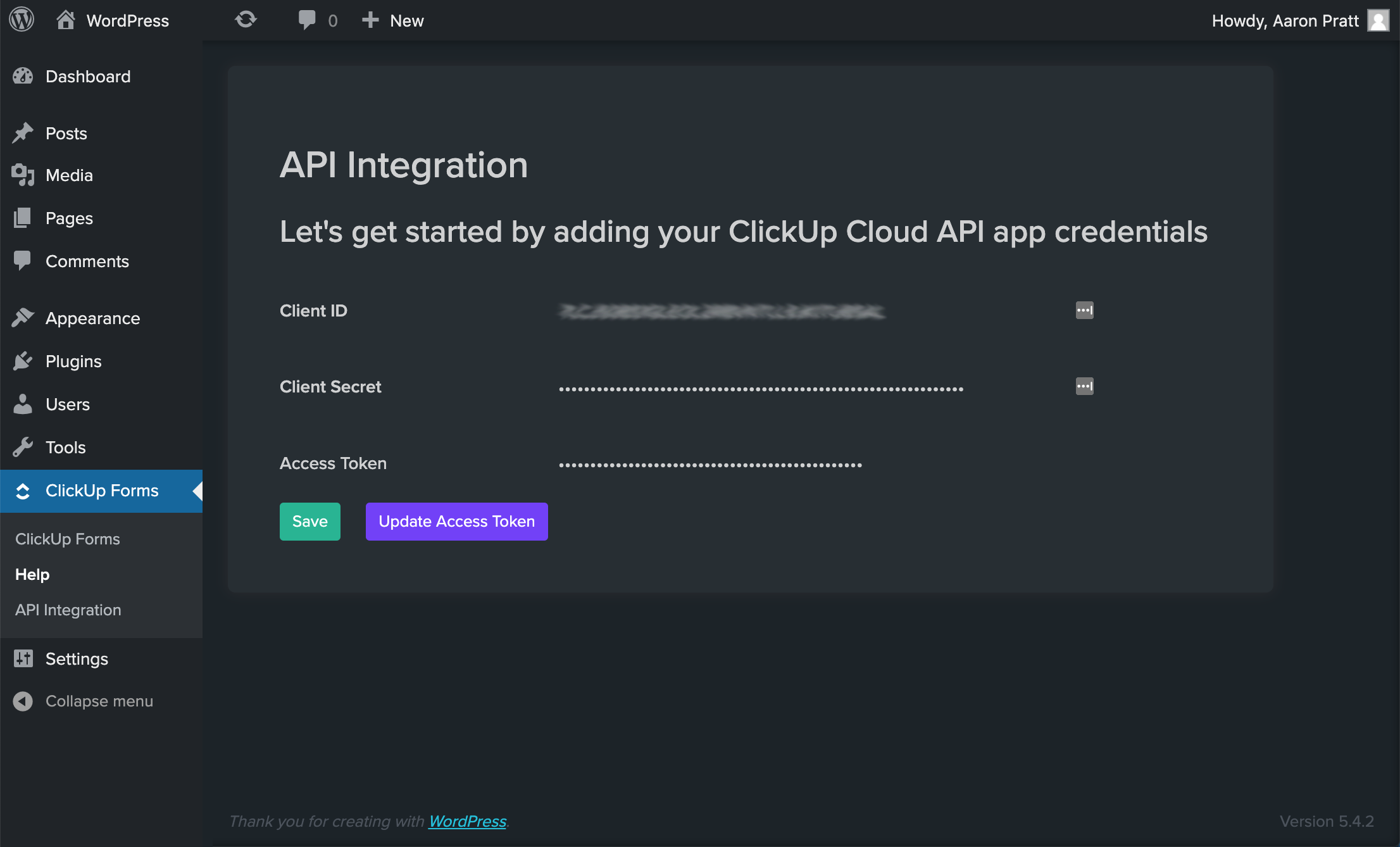Click the Comments speech bubble sidebar icon

pyautogui.click(x=23, y=261)
